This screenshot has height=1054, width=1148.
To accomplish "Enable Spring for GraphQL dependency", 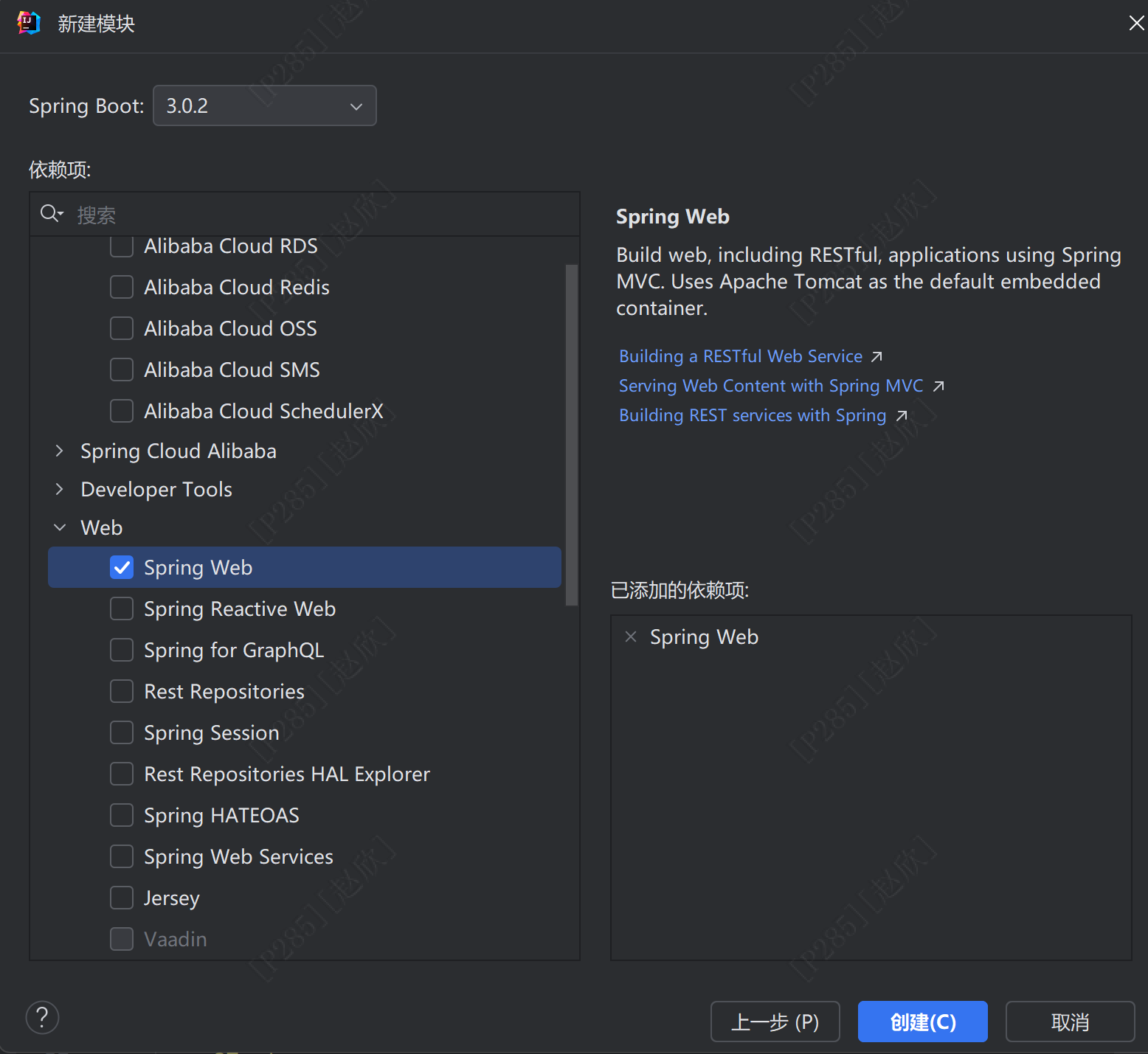I will (x=122, y=650).
